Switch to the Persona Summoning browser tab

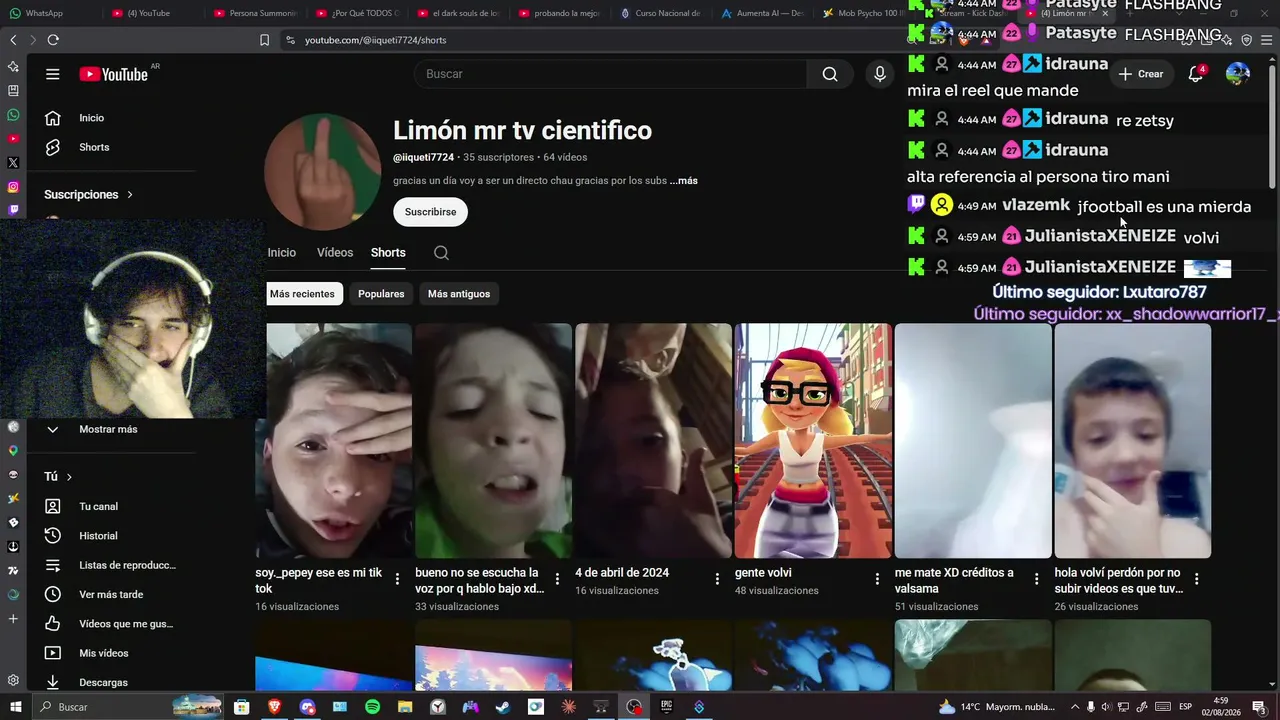tap(255, 13)
